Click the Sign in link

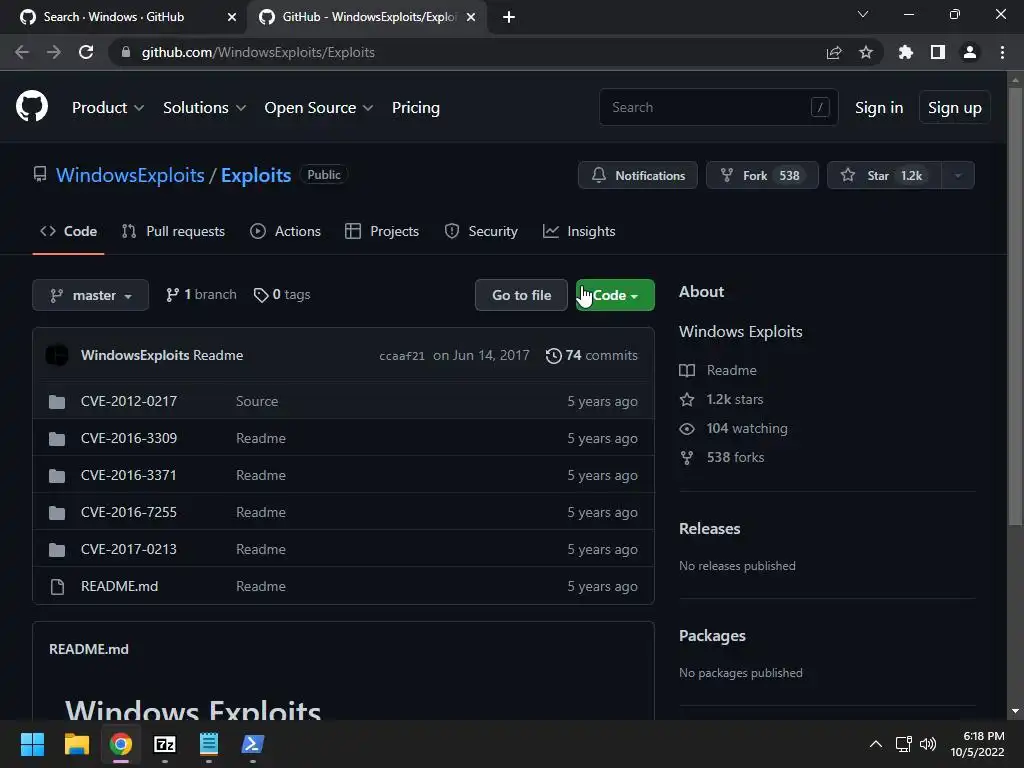879,108
